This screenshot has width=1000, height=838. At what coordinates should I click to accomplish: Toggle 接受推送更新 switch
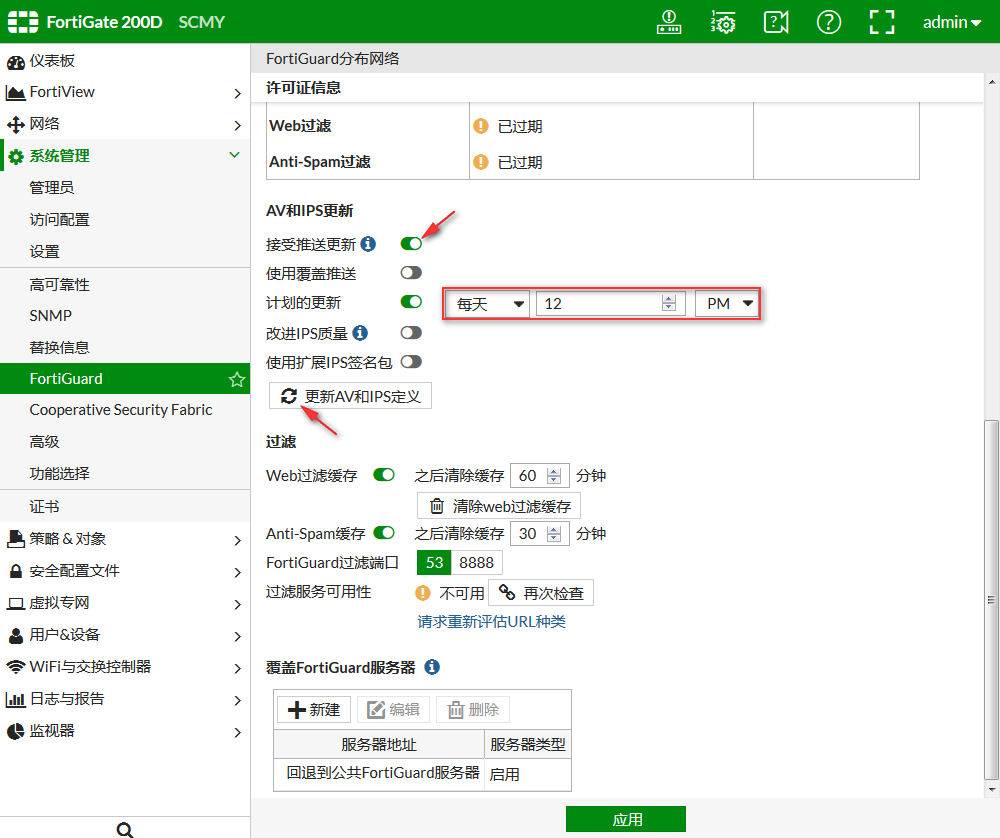click(411, 244)
